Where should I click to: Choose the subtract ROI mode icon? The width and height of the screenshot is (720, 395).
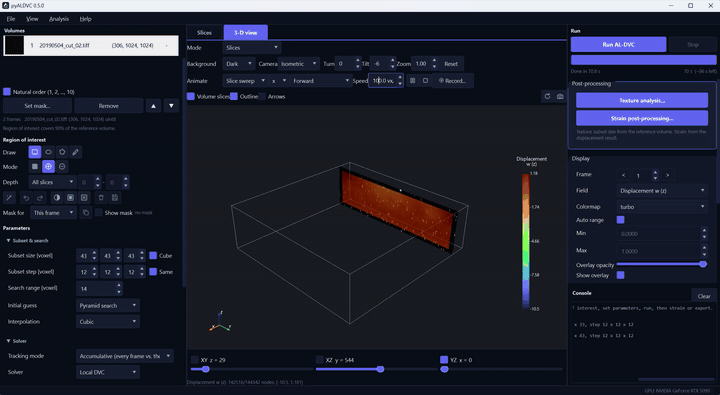(62, 167)
